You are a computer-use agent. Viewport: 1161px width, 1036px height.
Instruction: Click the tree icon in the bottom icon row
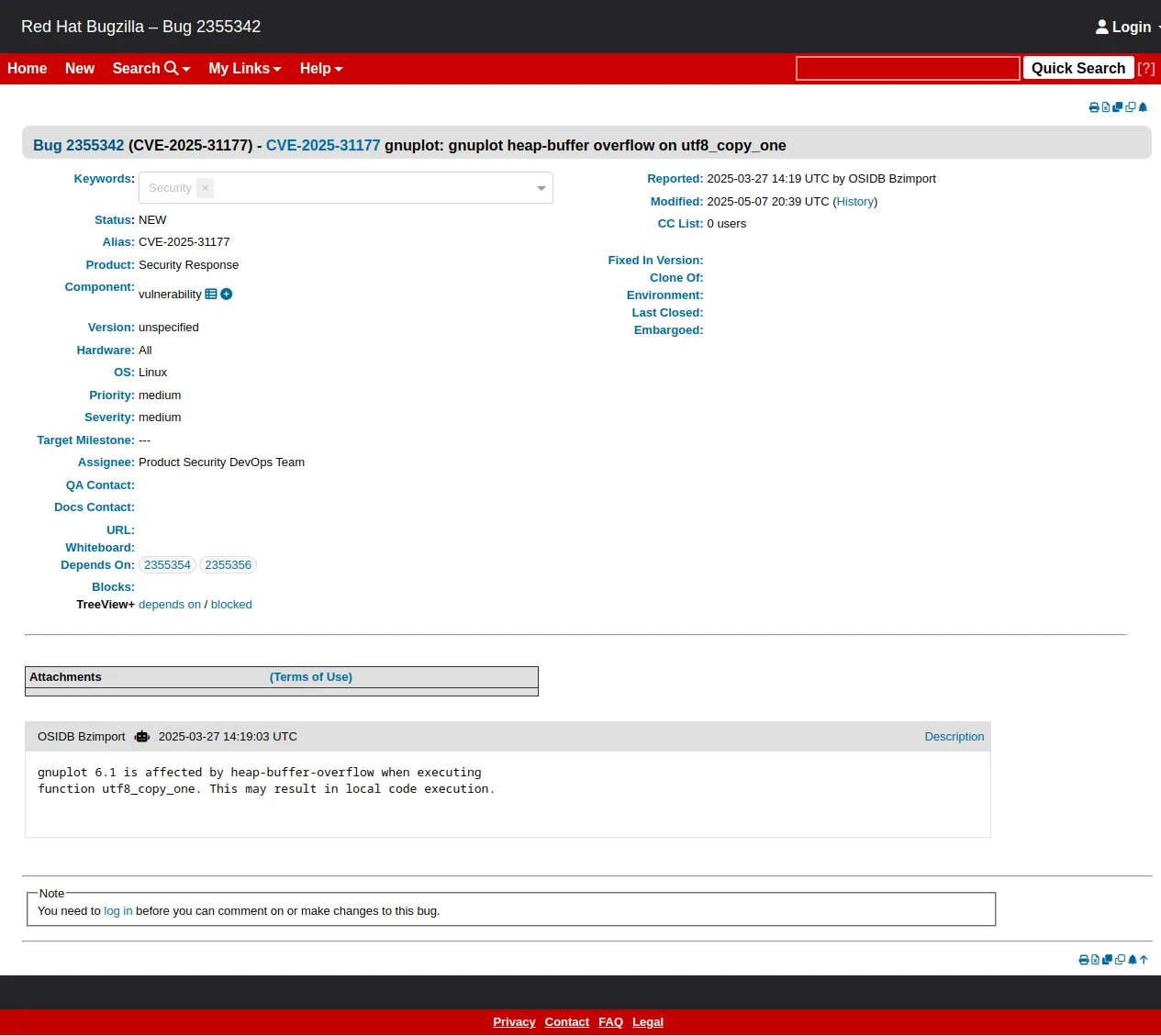[x=1133, y=960]
